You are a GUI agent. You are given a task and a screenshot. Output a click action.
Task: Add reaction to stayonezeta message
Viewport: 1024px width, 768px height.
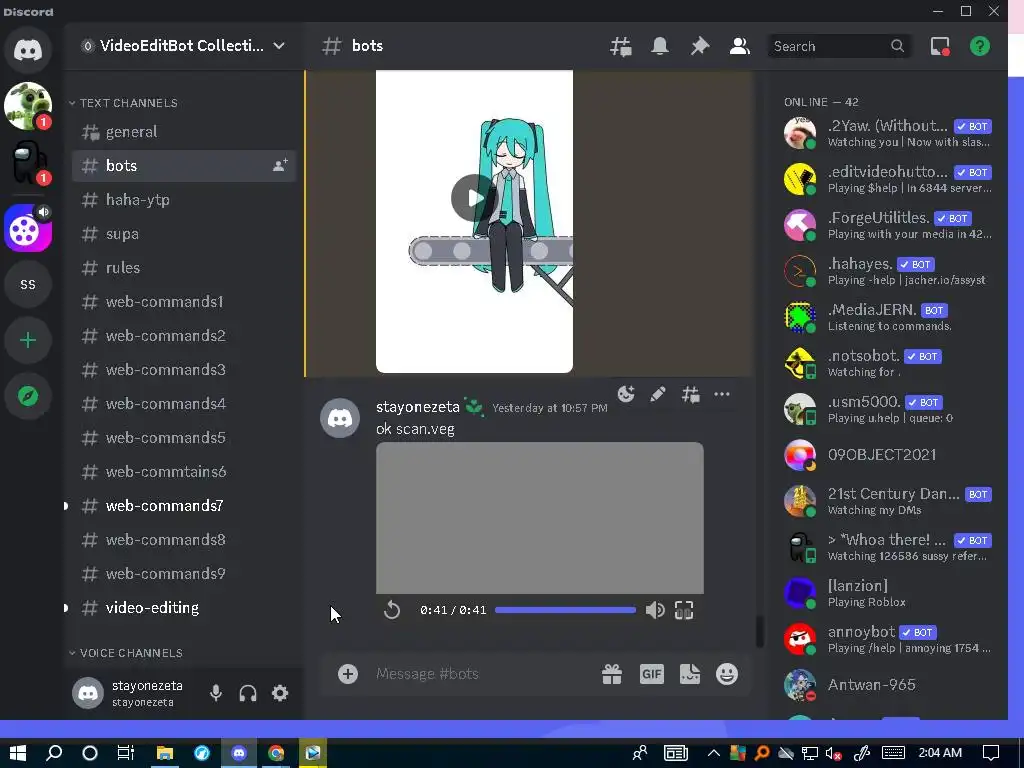coord(626,394)
